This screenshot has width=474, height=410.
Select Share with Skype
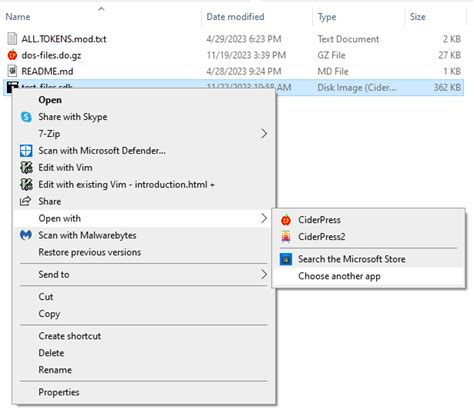click(x=144, y=117)
